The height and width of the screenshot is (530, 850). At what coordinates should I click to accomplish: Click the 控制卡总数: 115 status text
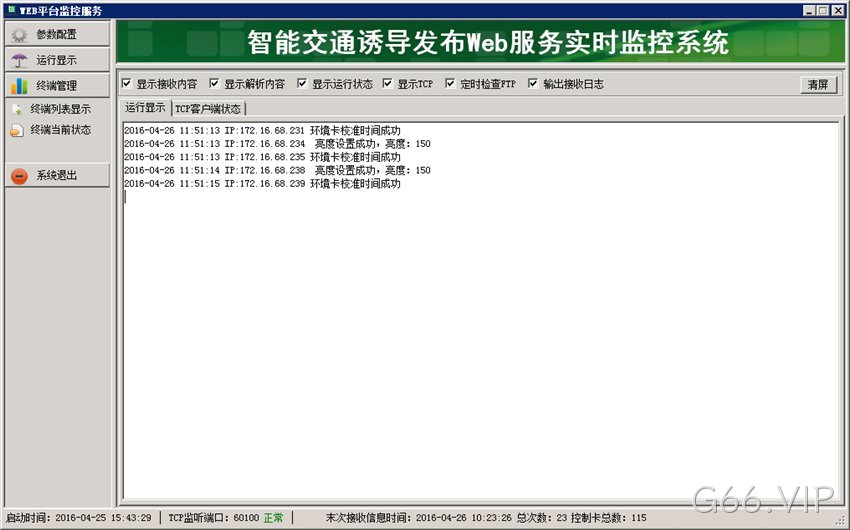click(609, 518)
